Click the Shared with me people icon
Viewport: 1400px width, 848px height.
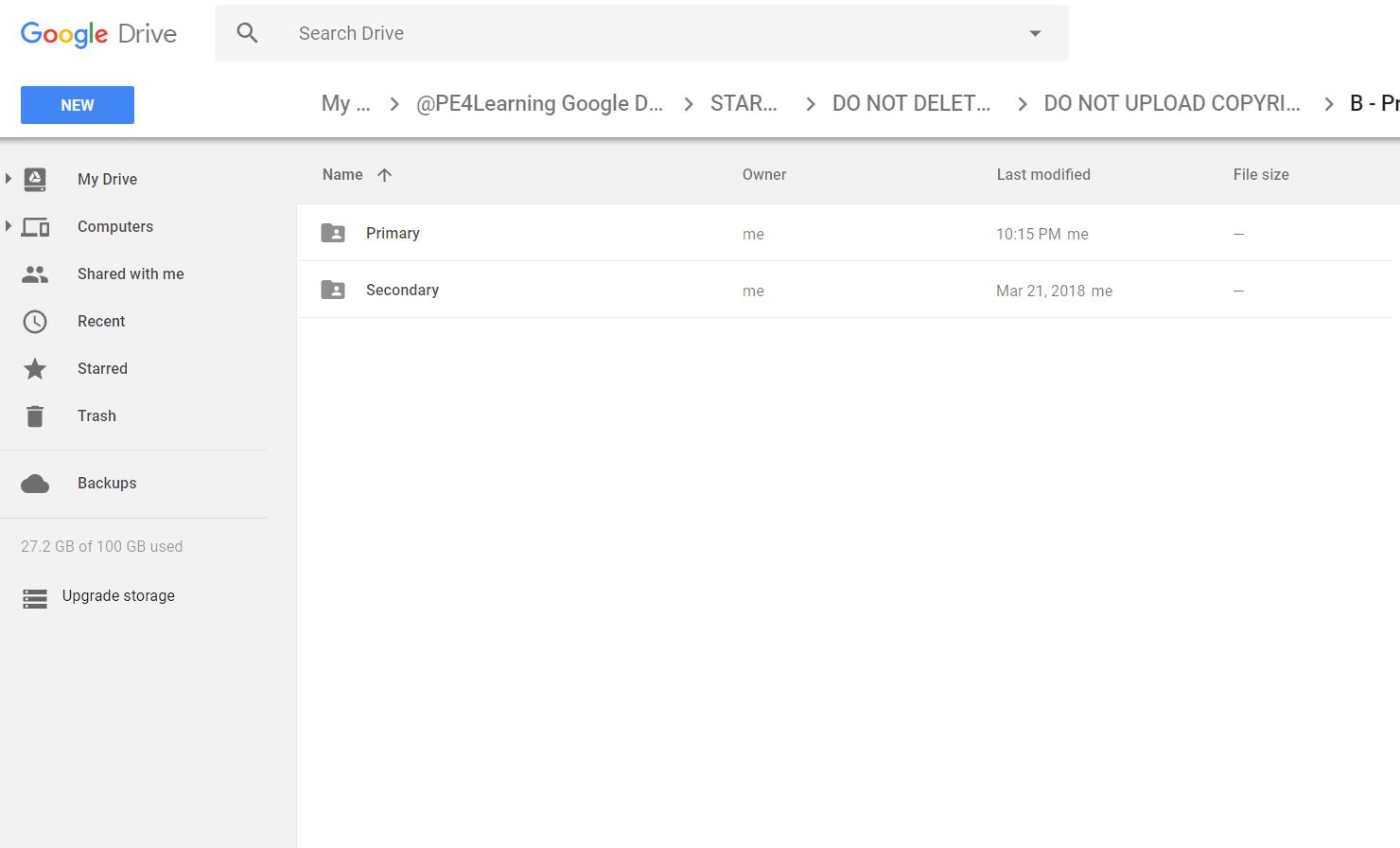point(35,274)
